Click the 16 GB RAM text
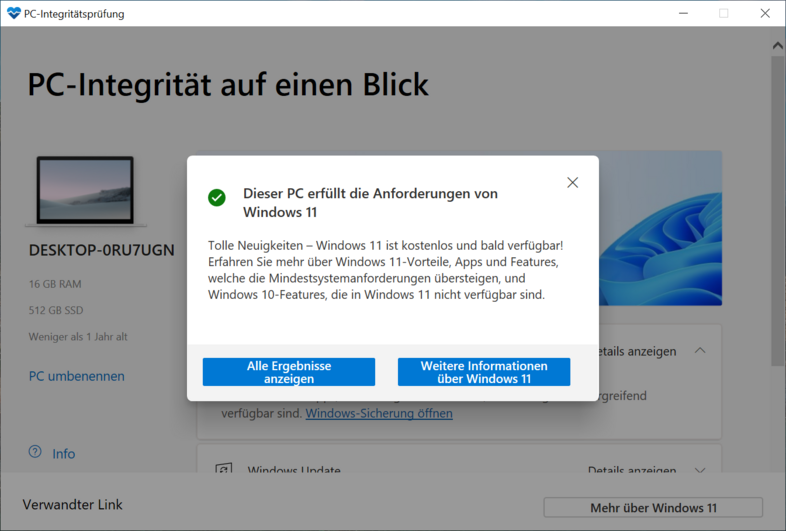Image resolution: width=786 pixels, height=531 pixels. pos(55,284)
